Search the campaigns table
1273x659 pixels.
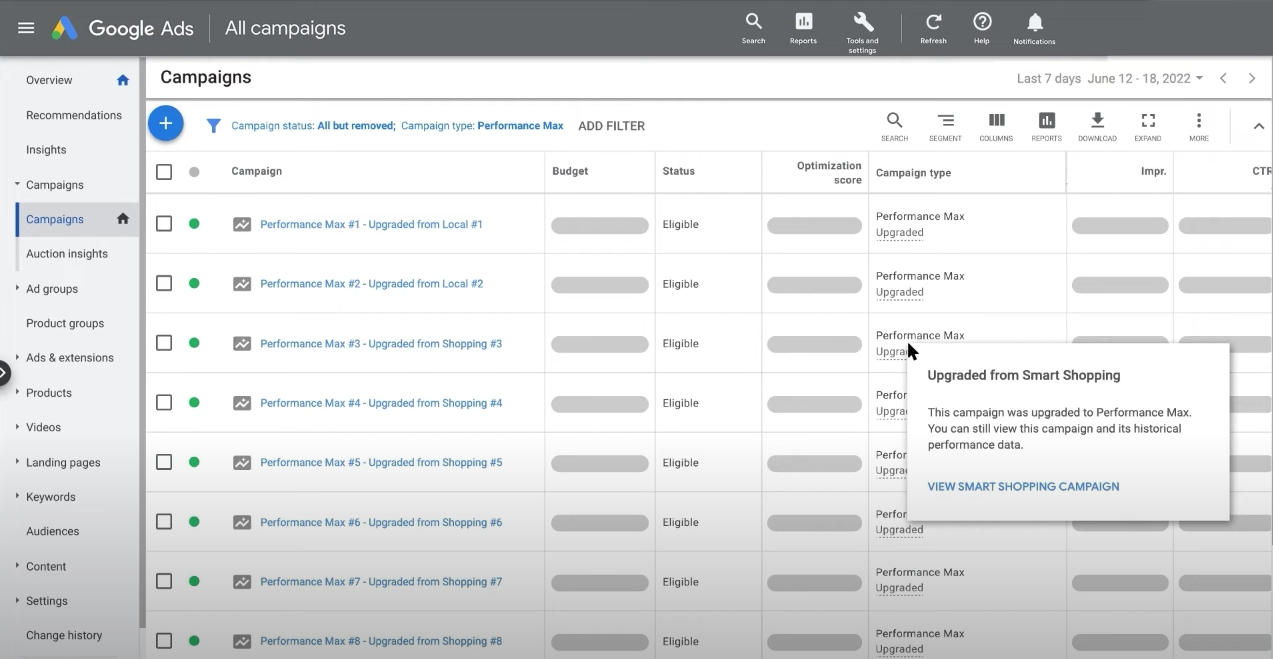(894, 126)
